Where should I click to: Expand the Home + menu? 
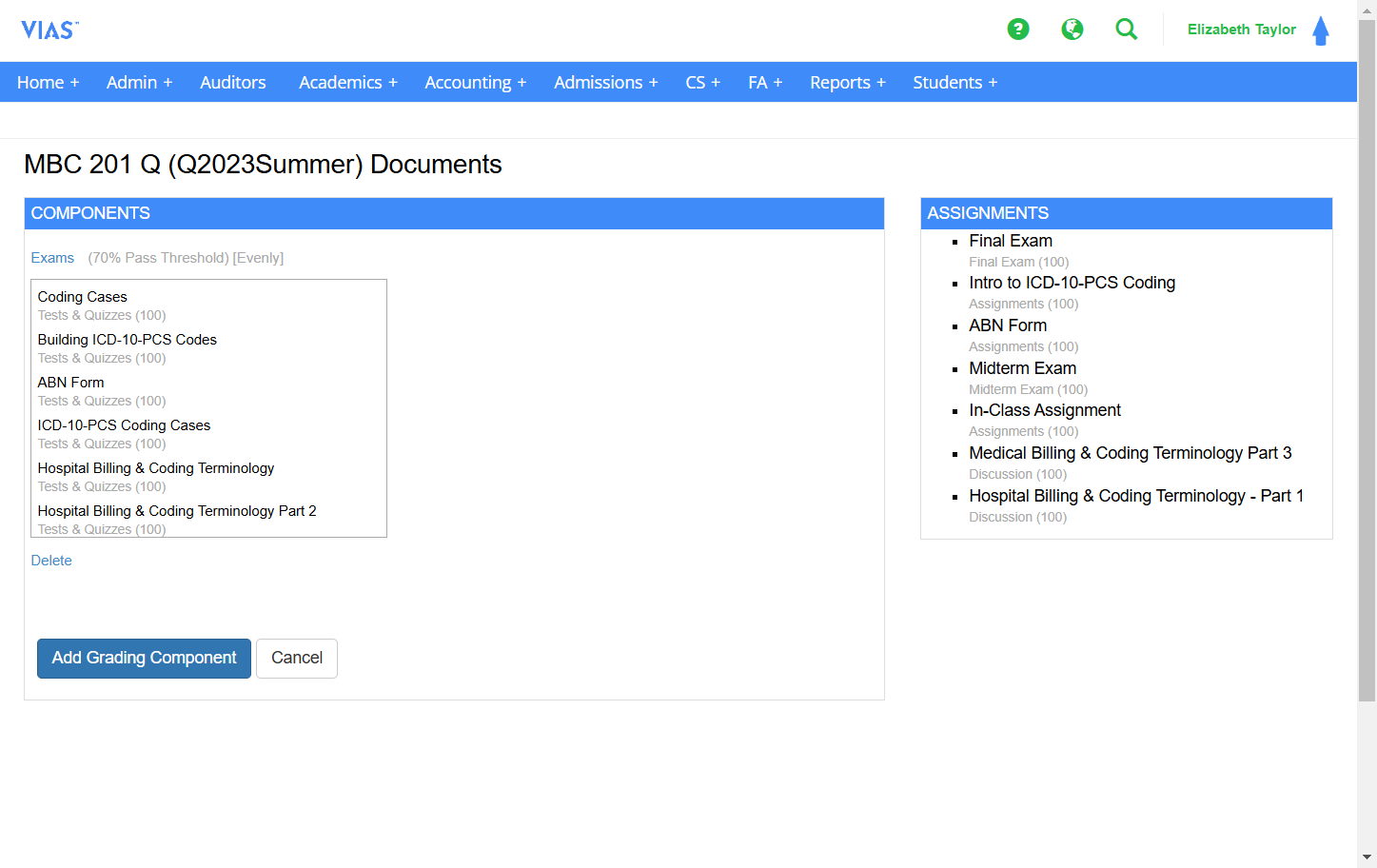(x=49, y=83)
